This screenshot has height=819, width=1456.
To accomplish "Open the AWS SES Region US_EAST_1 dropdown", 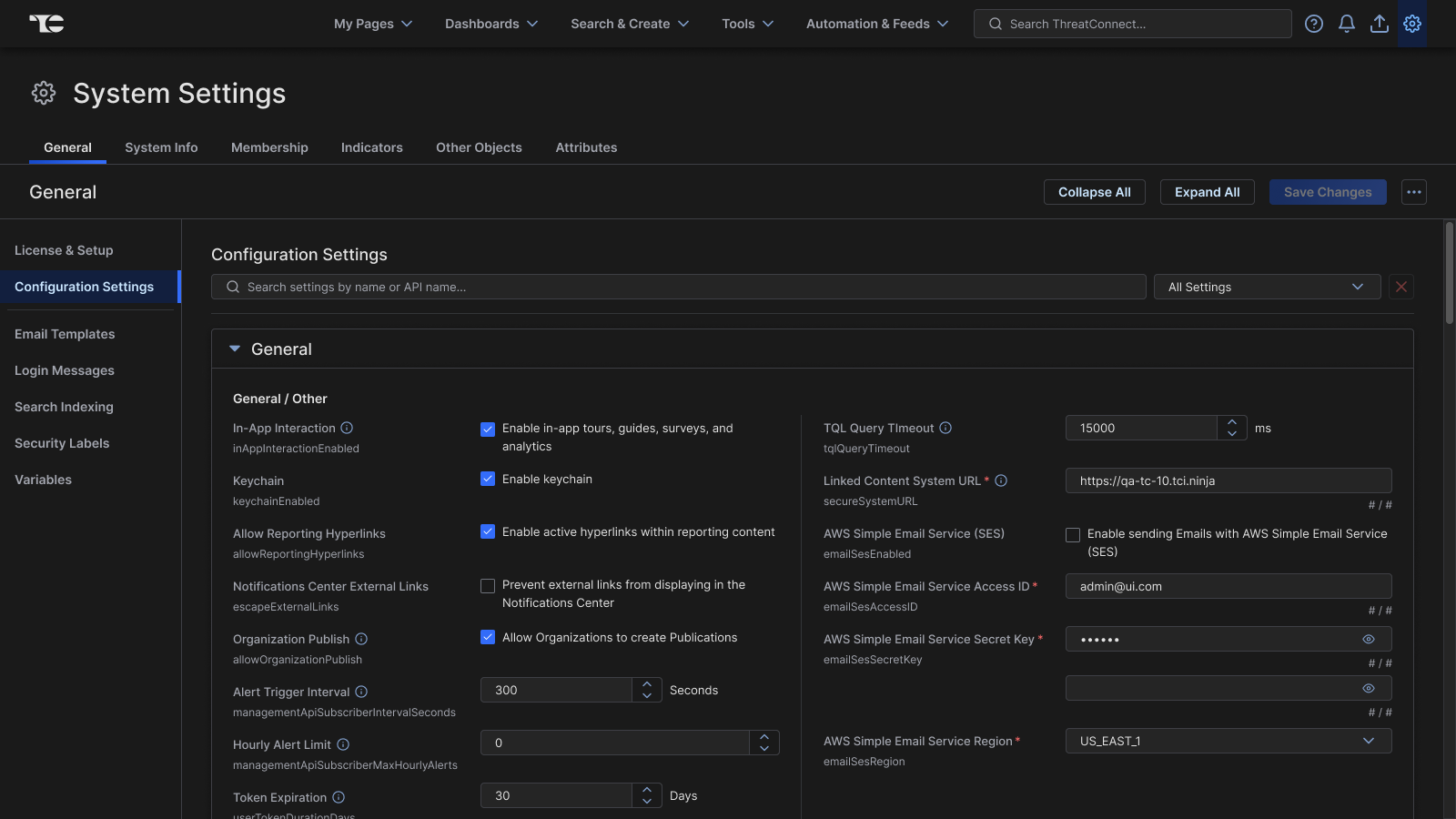I will 1228,741.
